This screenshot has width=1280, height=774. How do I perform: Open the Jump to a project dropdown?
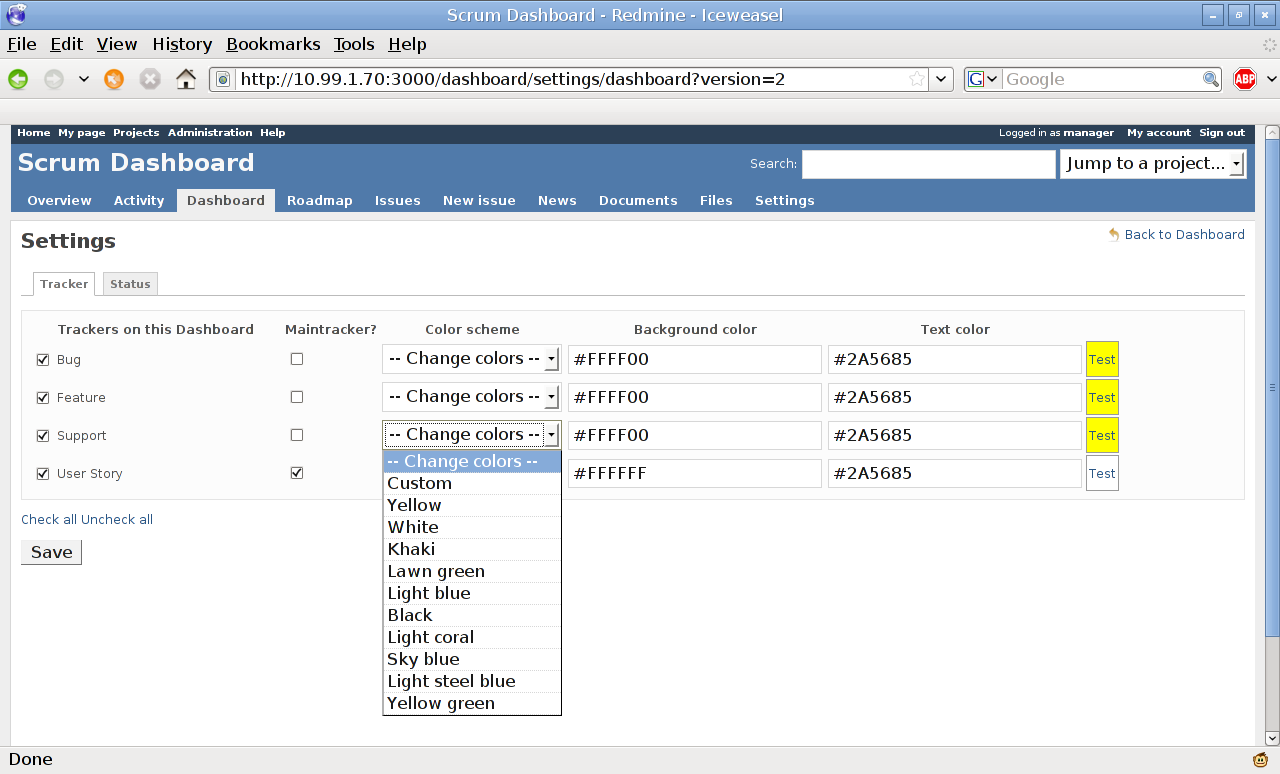point(1153,164)
